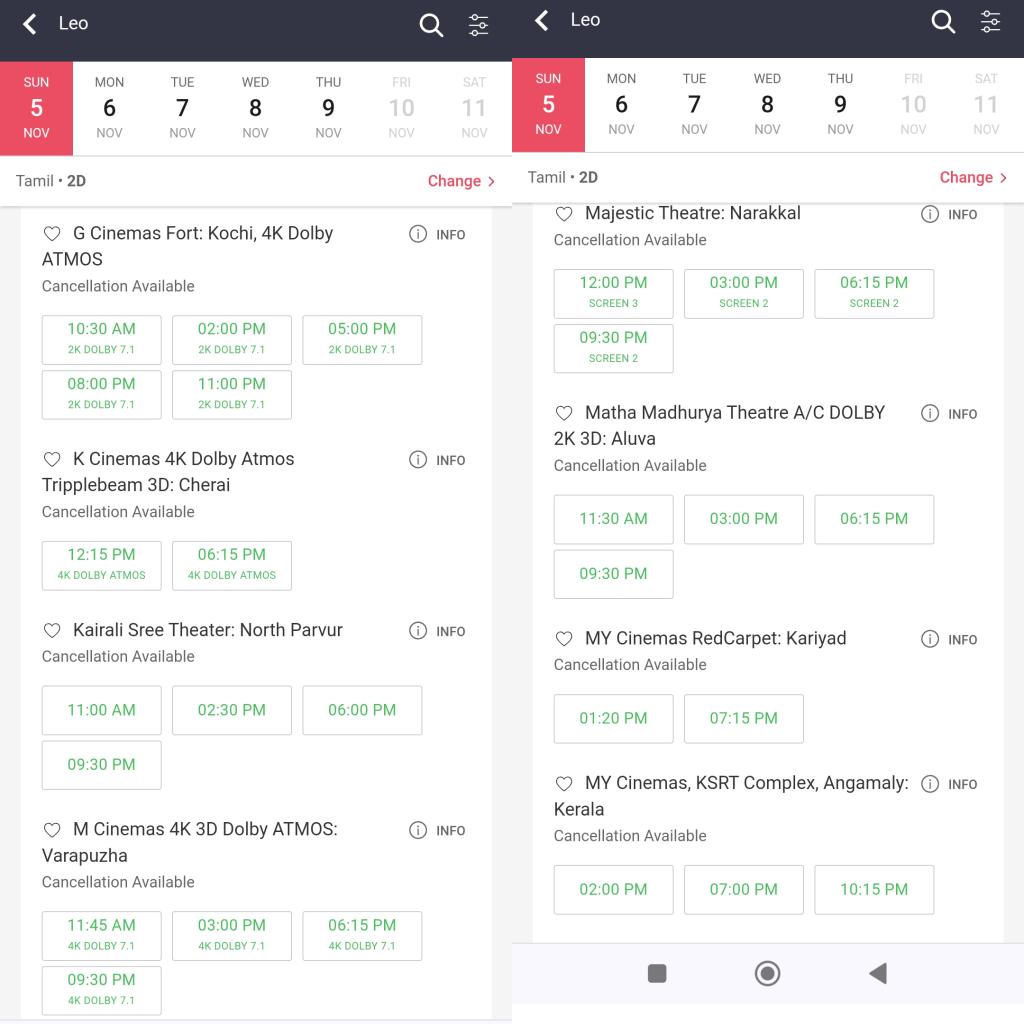1024x1024 pixels.
Task: Book 06:00 PM show at Kairali Sree
Action: click(x=362, y=710)
